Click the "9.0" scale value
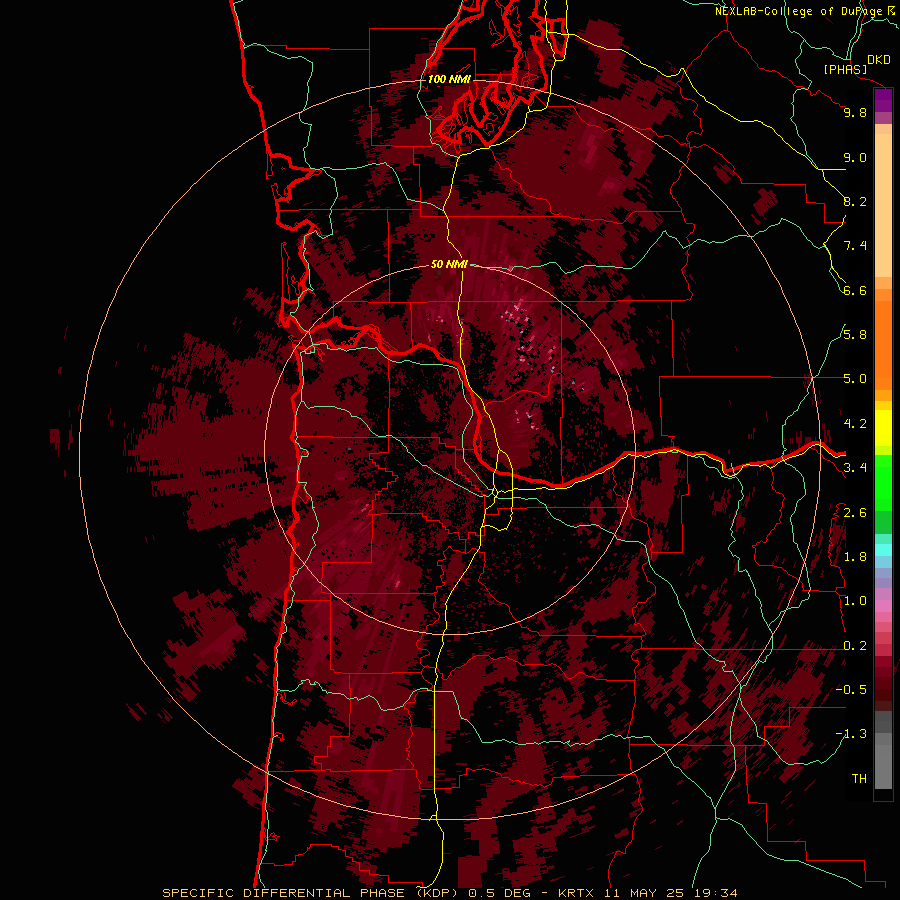900x900 pixels. pyautogui.click(x=855, y=157)
